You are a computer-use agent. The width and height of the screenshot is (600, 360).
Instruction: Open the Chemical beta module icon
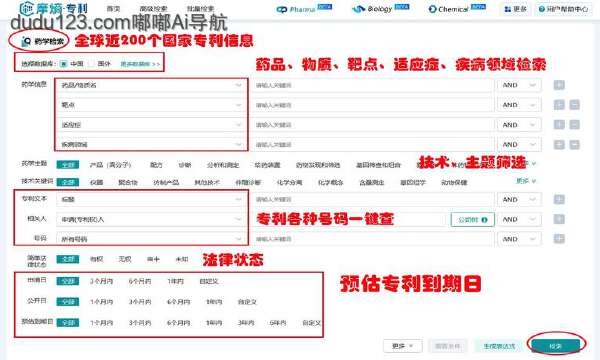pyautogui.click(x=432, y=9)
